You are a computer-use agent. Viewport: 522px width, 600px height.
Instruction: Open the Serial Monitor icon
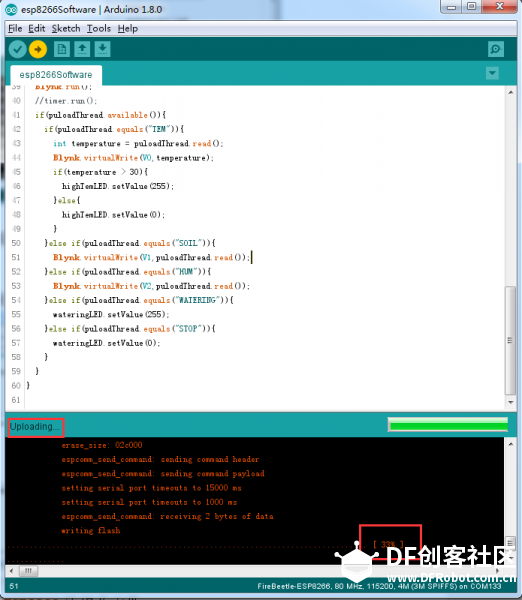point(496,49)
